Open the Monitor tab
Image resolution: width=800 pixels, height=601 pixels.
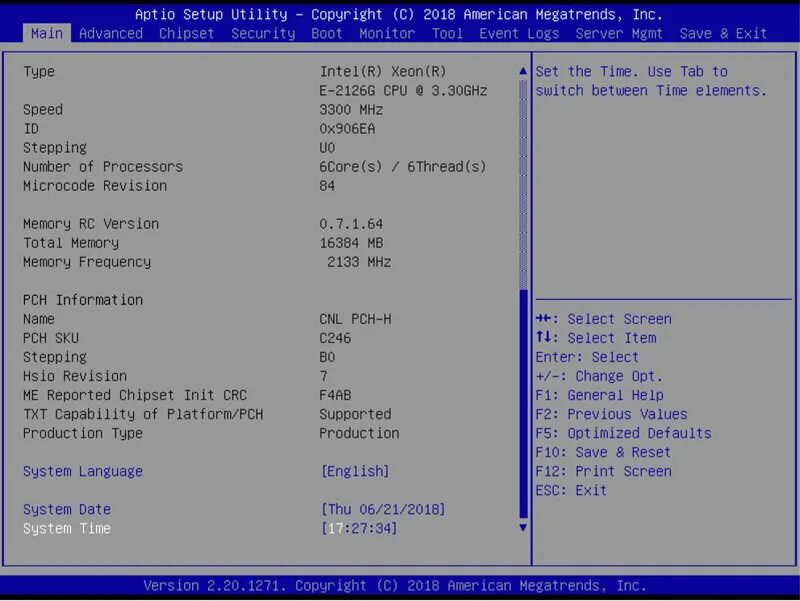(x=387, y=34)
